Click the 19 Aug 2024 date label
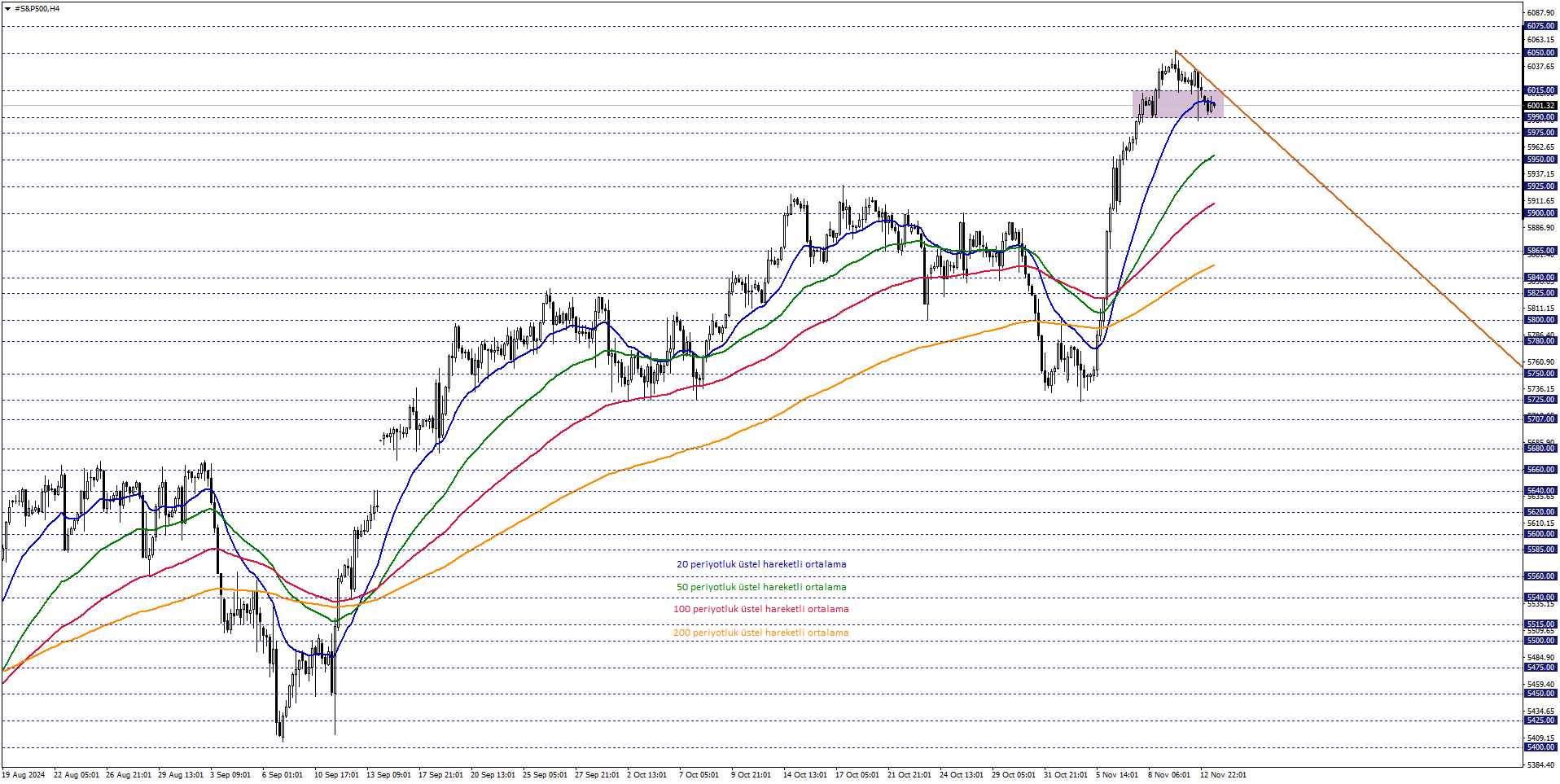1560x784 pixels. tap(24, 775)
